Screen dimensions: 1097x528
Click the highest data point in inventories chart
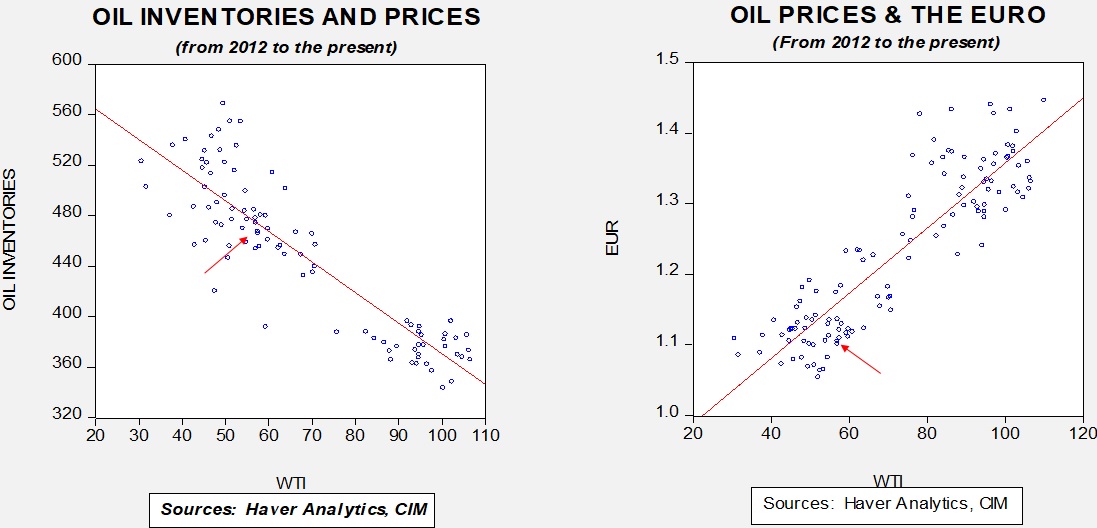pyautogui.click(x=222, y=103)
